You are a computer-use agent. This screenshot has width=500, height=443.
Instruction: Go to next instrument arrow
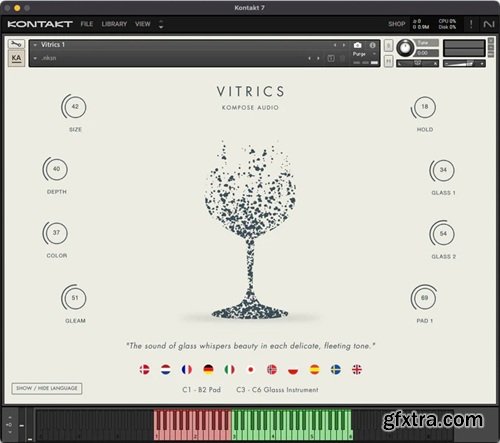tap(344, 45)
